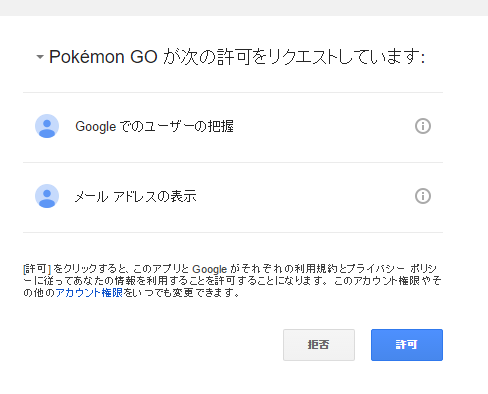Click the info icon for Google でのユーザーの把握
The height and width of the screenshot is (394, 488).
click(x=423, y=126)
